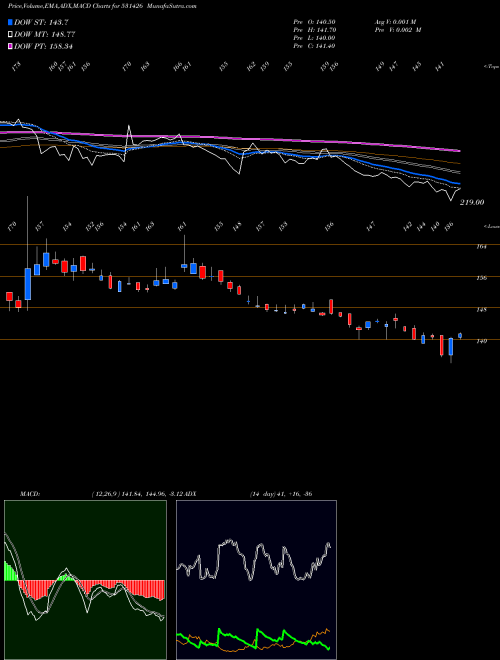
Task: Click the 164 price axis label
Action: tap(481, 247)
